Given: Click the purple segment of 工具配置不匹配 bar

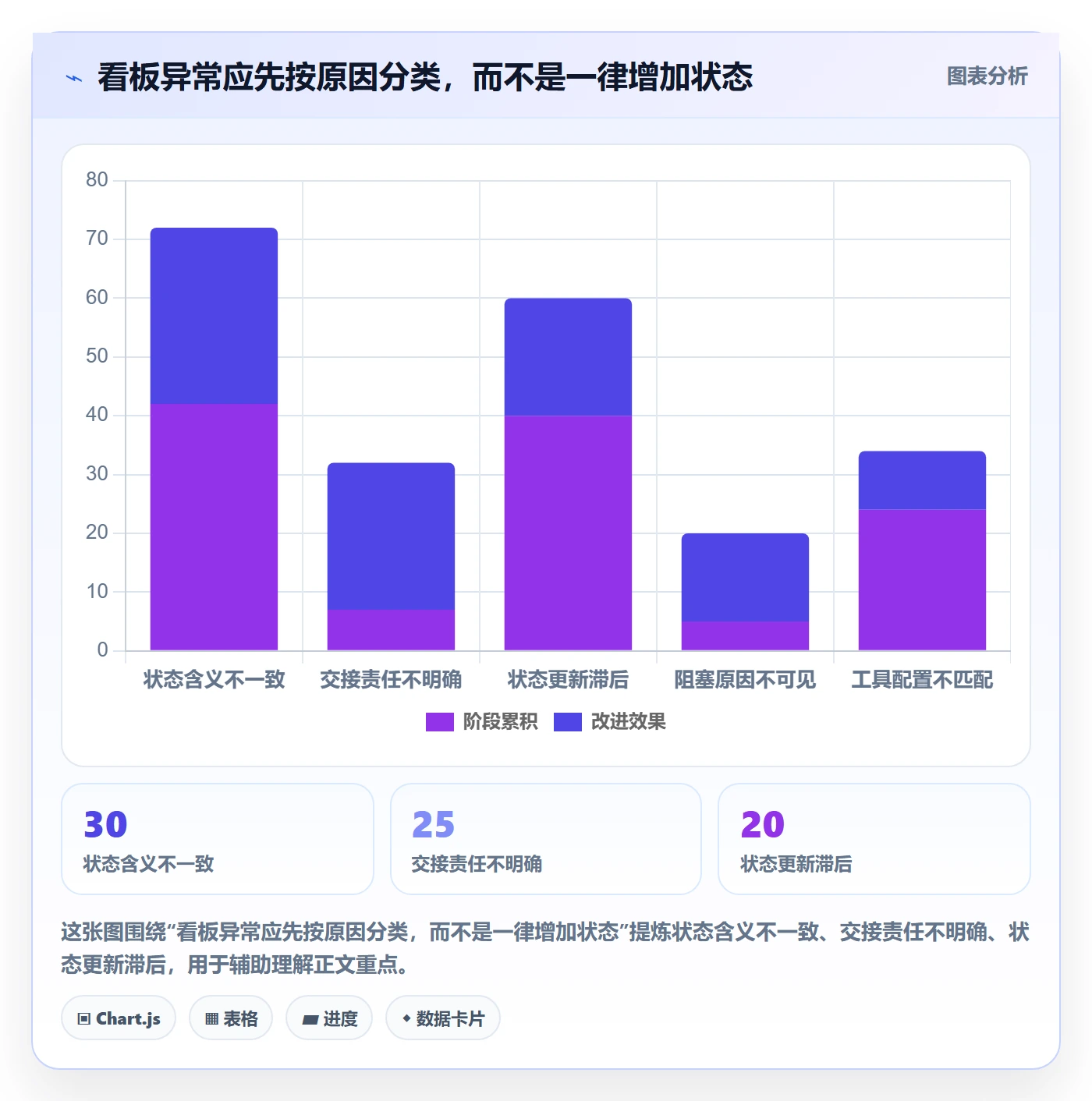Looking at the screenshot, I should (x=922, y=580).
